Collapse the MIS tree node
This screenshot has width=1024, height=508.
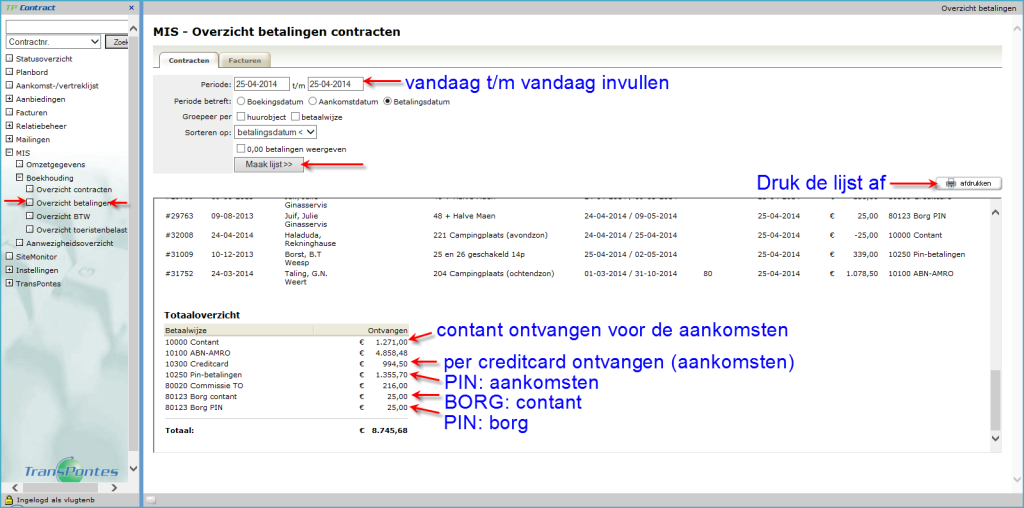10,153
